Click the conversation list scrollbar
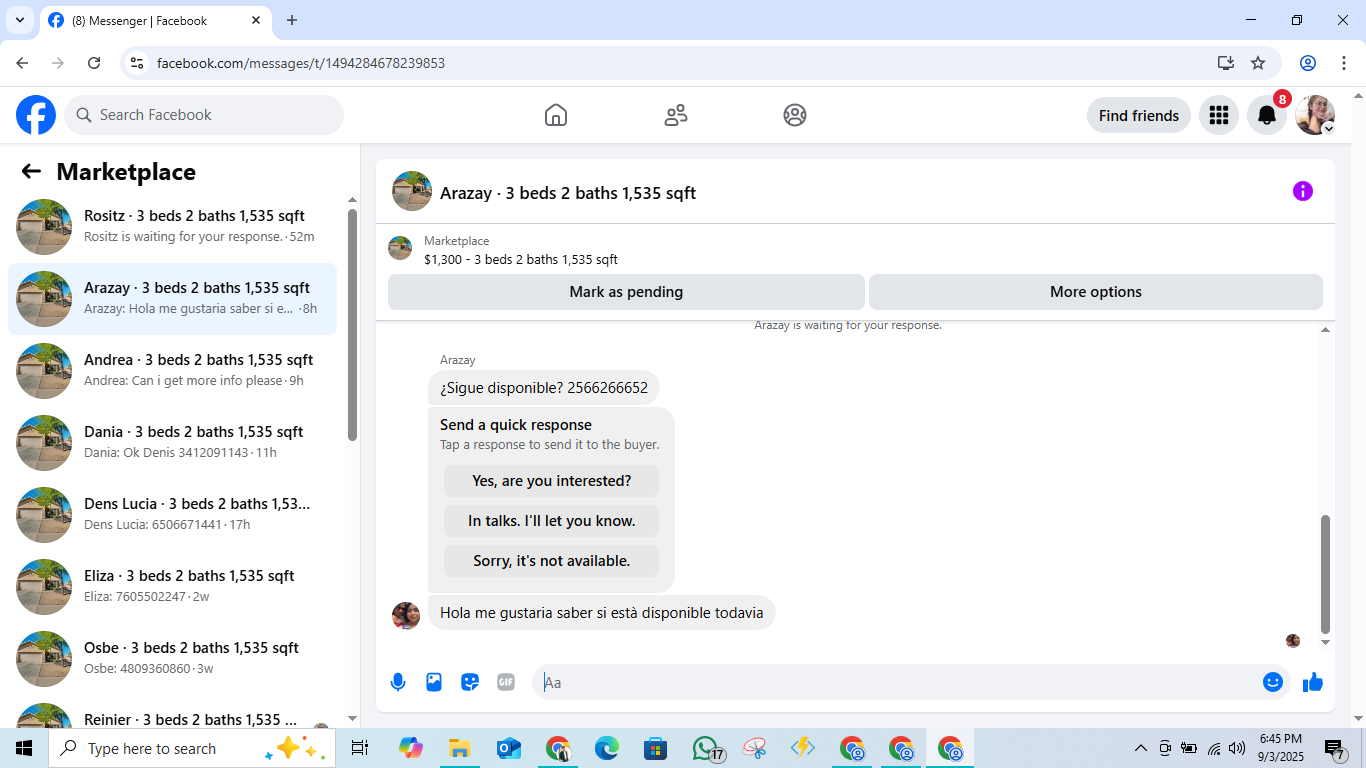This screenshot has height=768, width=1366. [x=352, y=325]
